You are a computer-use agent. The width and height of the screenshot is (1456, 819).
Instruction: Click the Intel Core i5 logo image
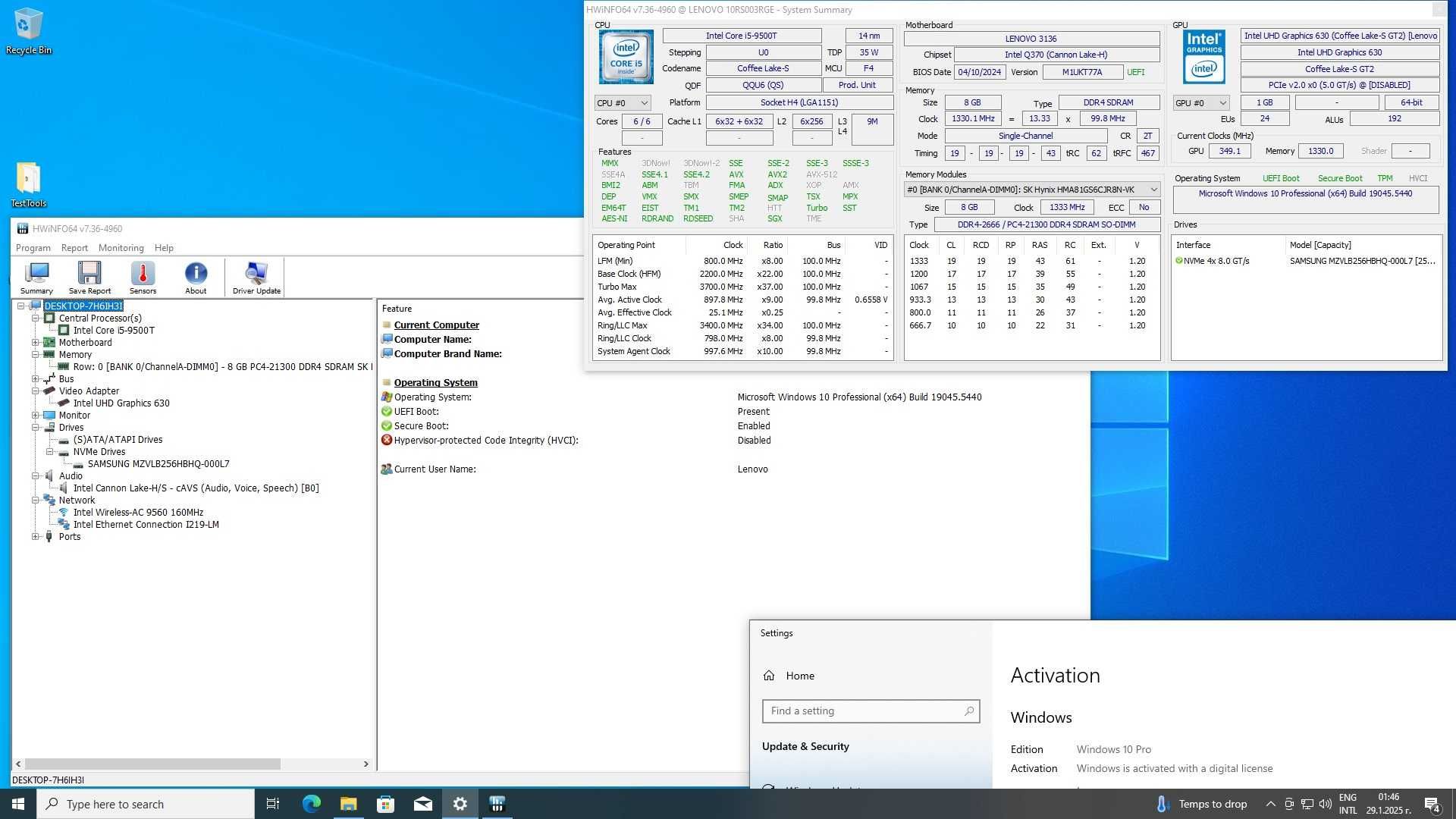tap(626, 57)
